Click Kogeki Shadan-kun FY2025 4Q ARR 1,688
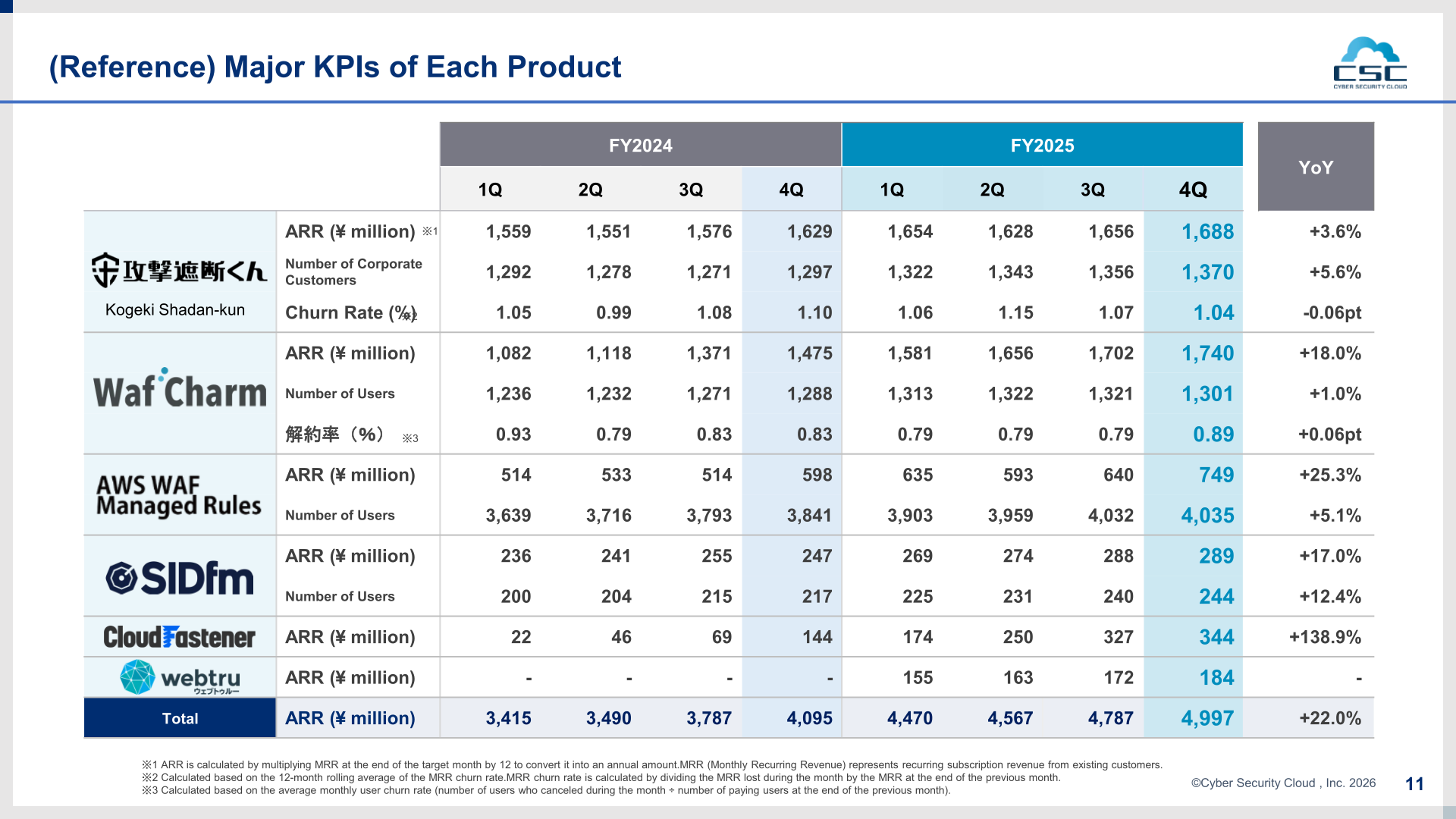The height and width of the screenshot is (819, 1456). click(x=1207, y=231)
